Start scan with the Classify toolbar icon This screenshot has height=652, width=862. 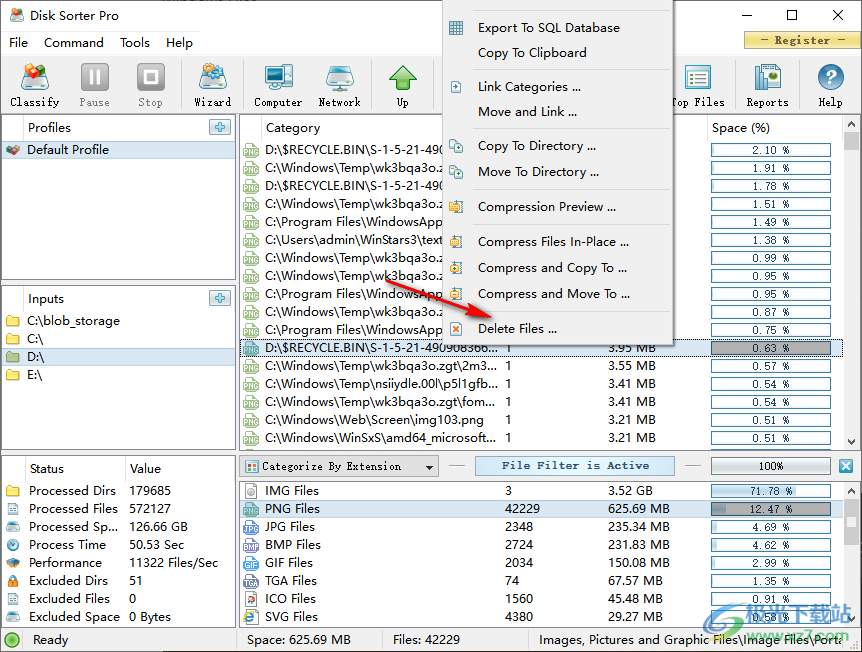coord(35,85)
